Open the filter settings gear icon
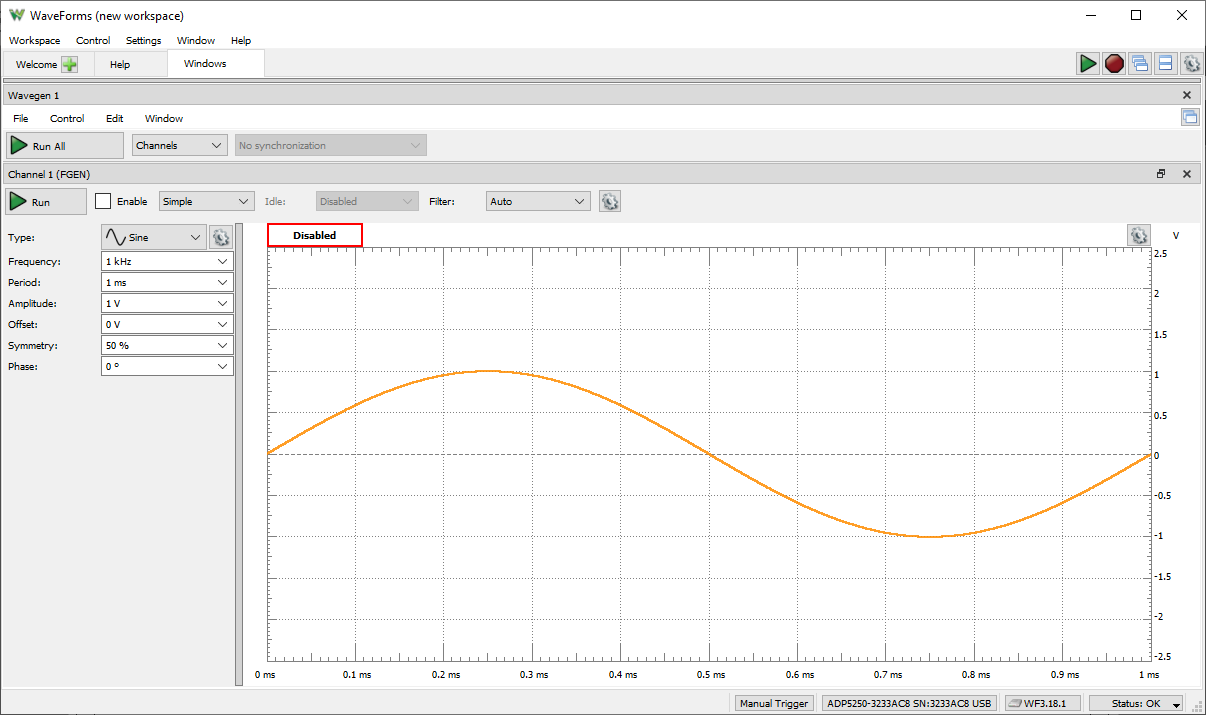 [610, 201]
